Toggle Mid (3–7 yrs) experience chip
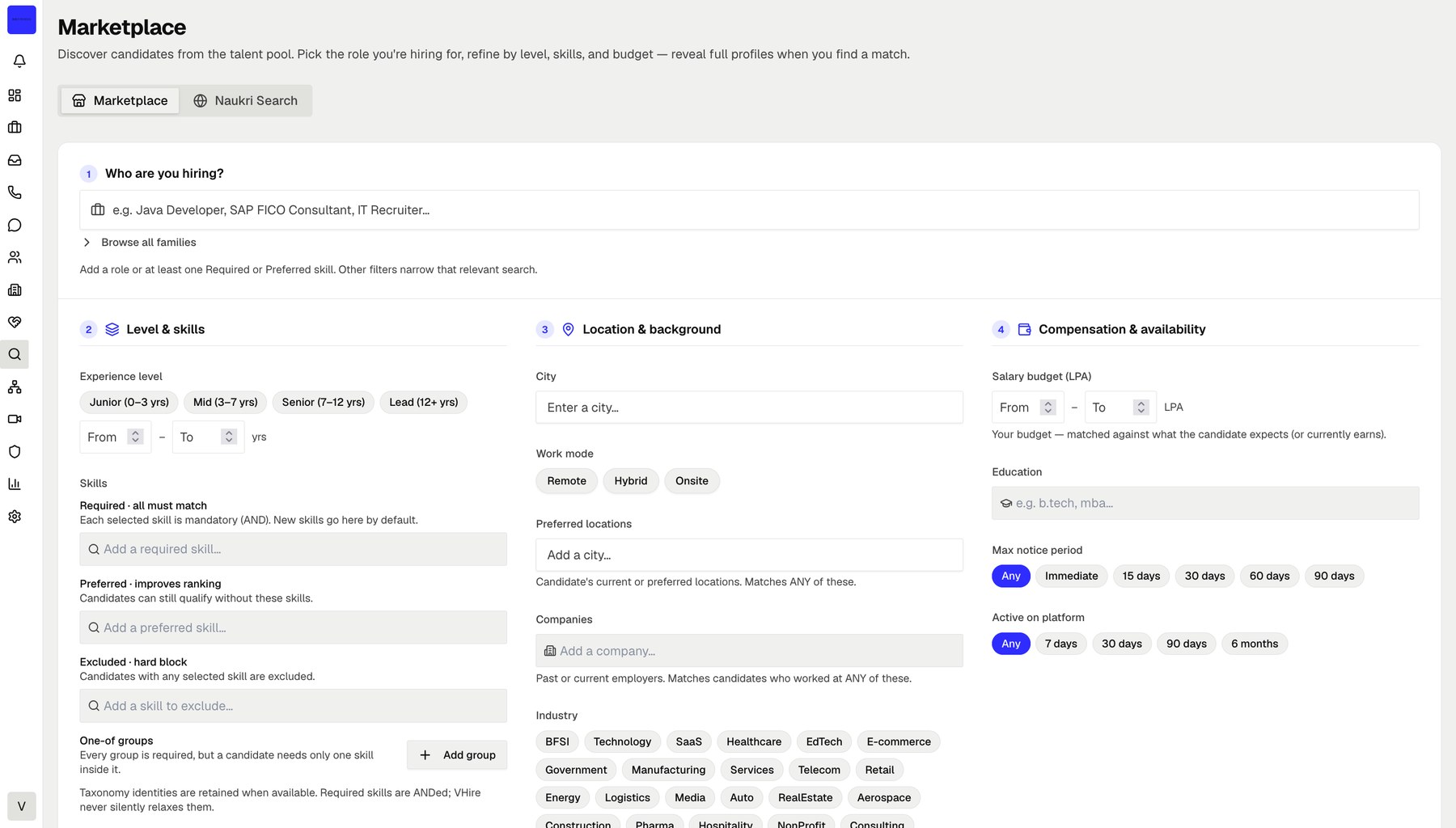Image resolution: width=1456 pixels, height=828 pixels. coord(226,402)
